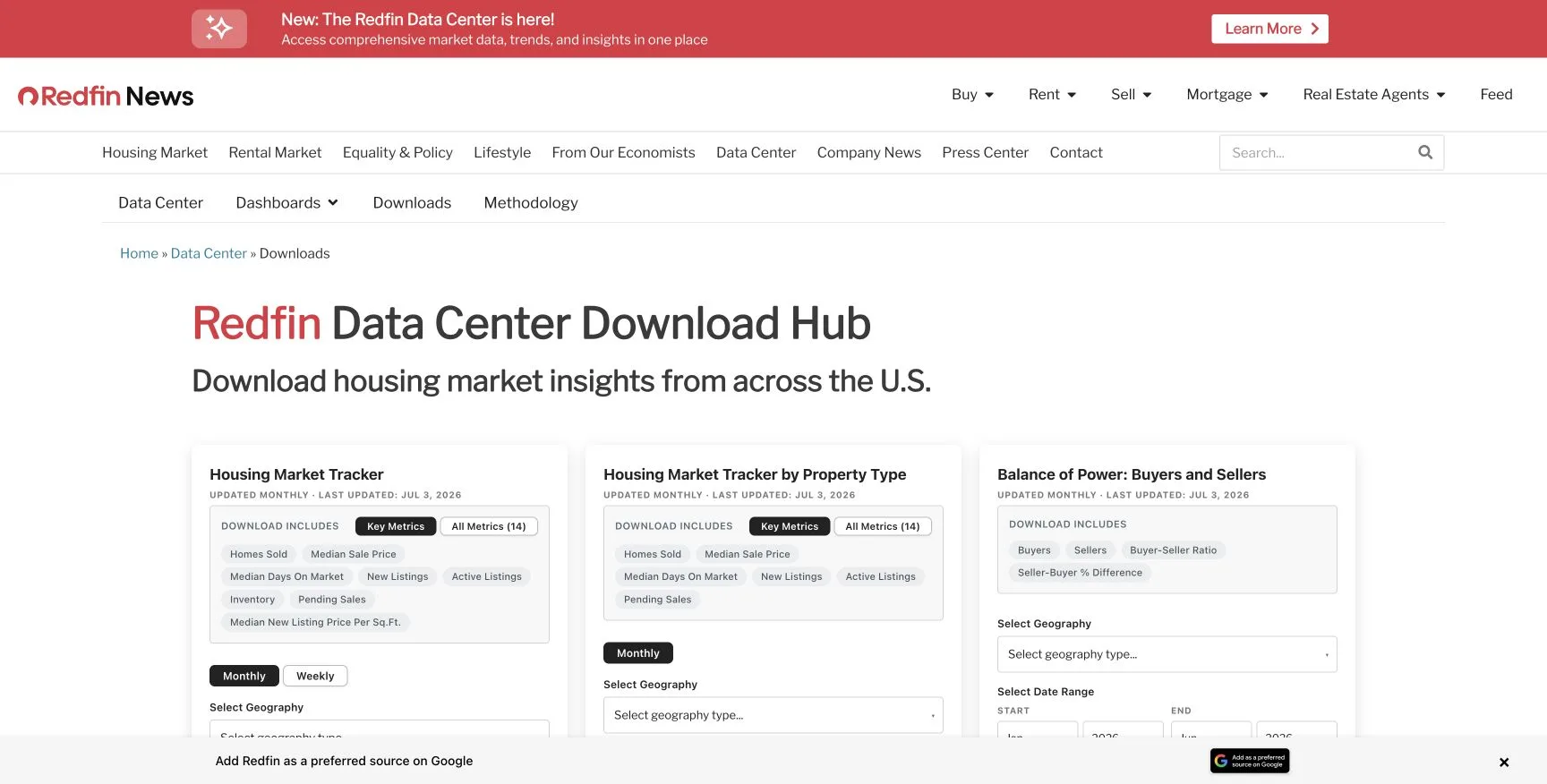This screenshot has width=1547, height=784.
Task: Click the Sellers tag
Action: pyautogui.click(x=1090, y=550)
